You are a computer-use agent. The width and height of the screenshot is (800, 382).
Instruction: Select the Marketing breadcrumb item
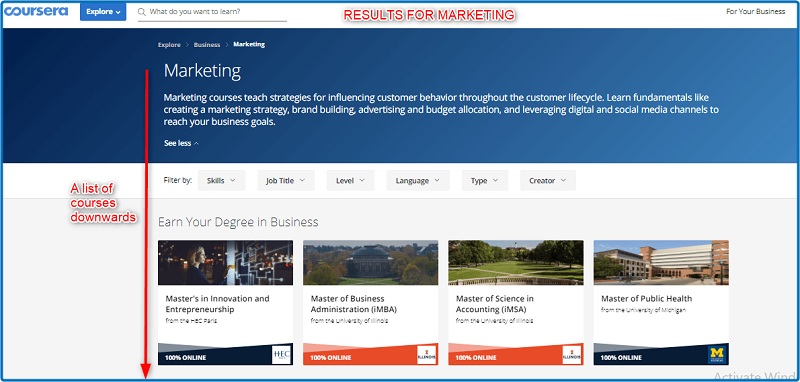click(249, 44)
